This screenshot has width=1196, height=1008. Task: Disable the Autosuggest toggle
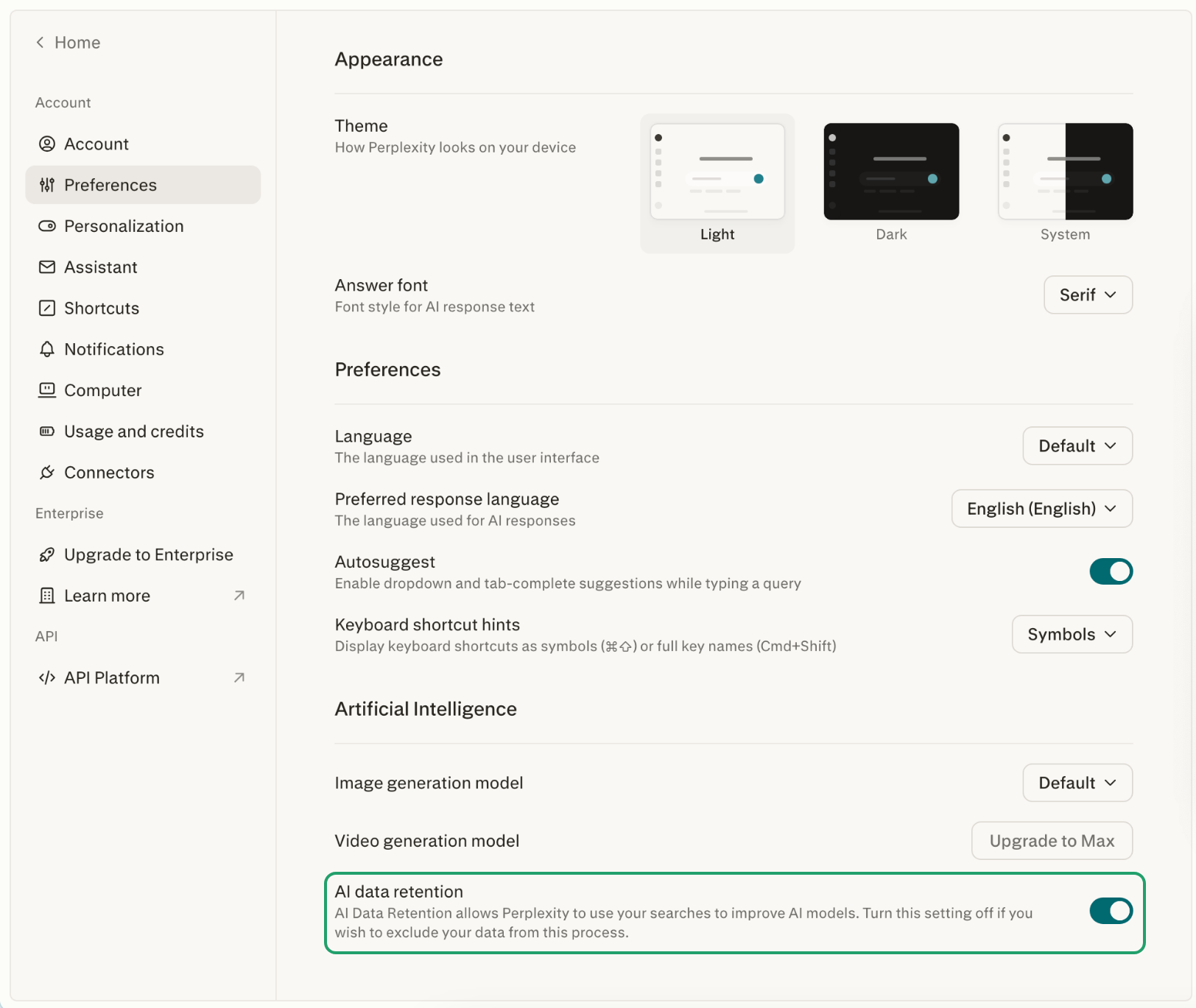pos(1111,571)
